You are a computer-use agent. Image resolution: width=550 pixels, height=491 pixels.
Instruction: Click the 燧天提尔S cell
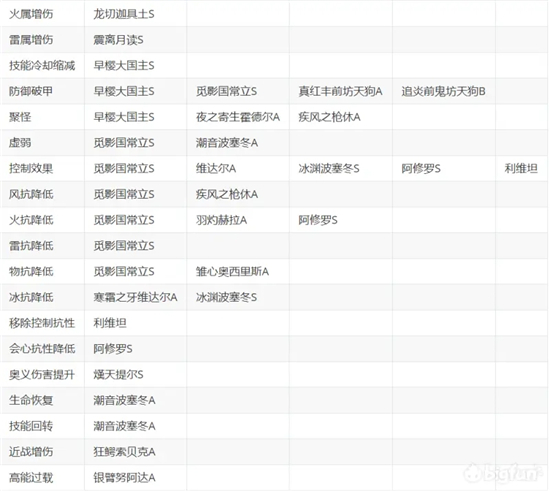[x=118, y=375]
